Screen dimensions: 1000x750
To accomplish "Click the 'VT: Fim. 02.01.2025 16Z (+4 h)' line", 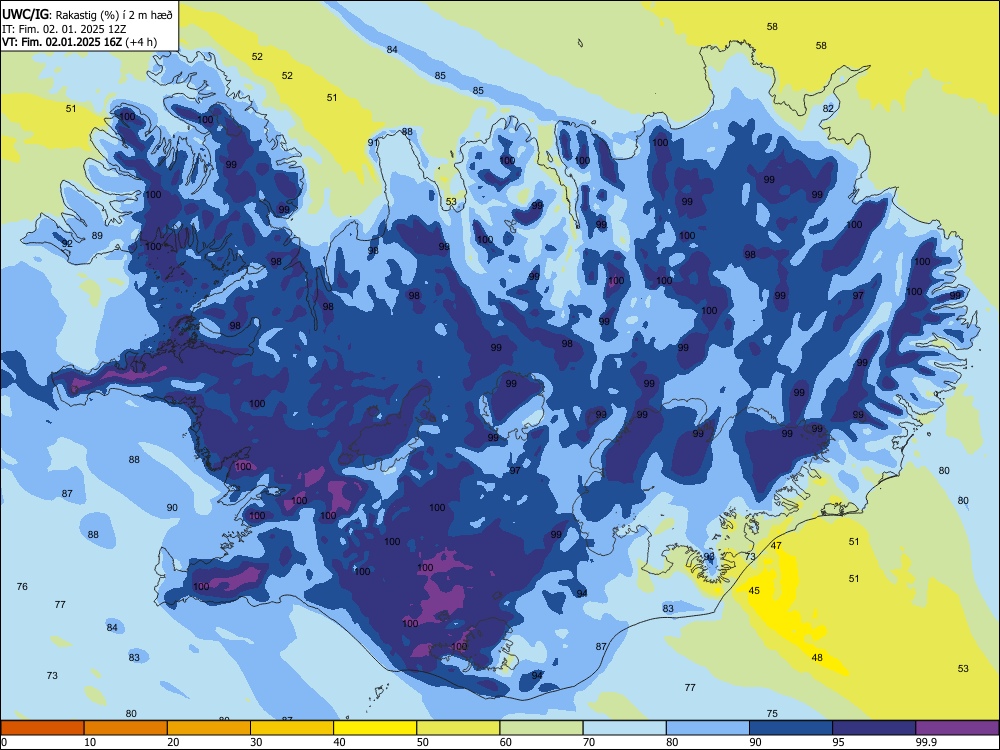I will [79, 42].
